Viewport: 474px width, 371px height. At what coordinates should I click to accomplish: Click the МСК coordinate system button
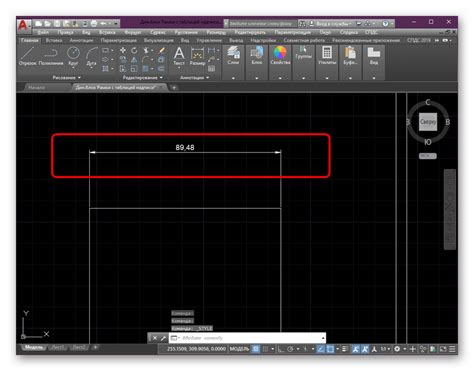click(428, 156)
